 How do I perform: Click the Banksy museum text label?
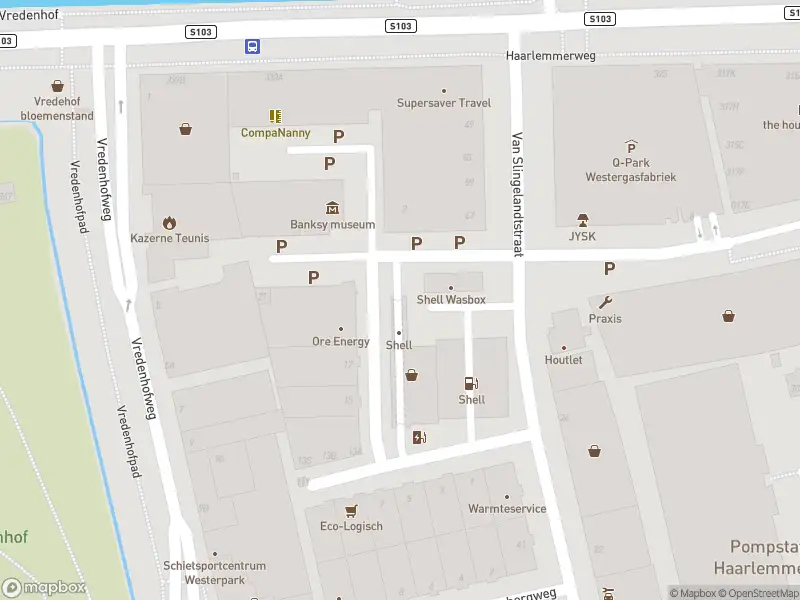(333, 224)
